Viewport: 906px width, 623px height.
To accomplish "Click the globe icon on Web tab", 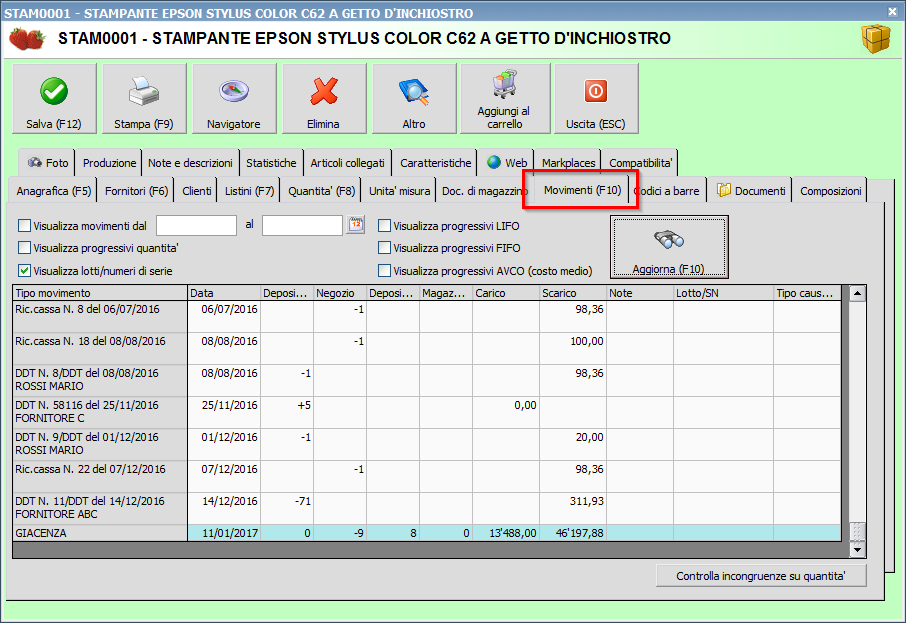I will (x=494, y=162).
